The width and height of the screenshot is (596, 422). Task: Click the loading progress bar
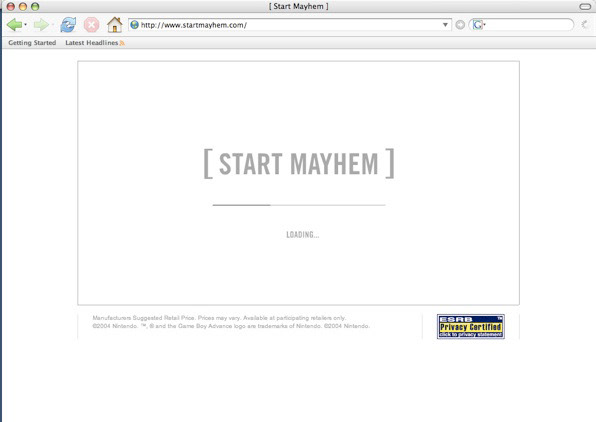pos(299,205)
